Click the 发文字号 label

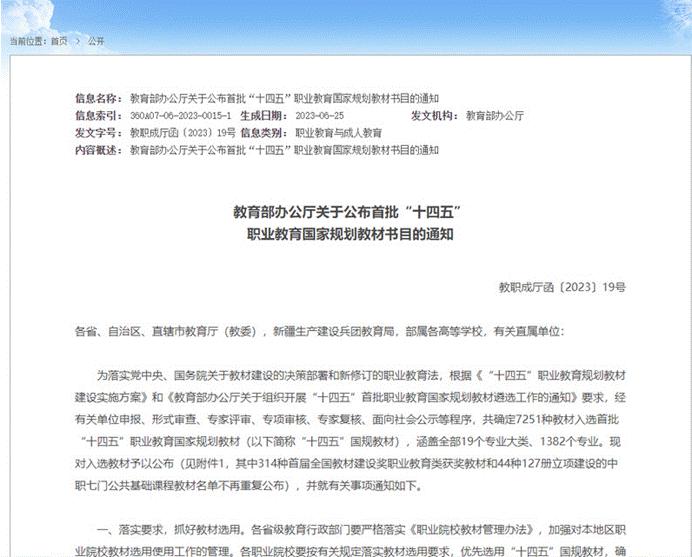(x=98, y=133)
